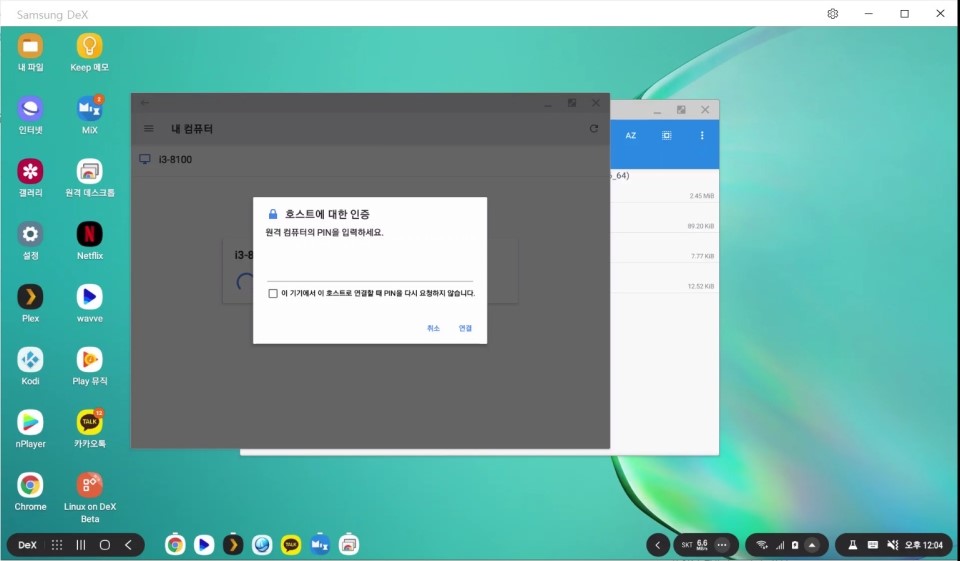Screen dimensions: 960x561
Task: Click the Plex icon in the taskbar
Action: pyautogui.click(x=233, y=544)
